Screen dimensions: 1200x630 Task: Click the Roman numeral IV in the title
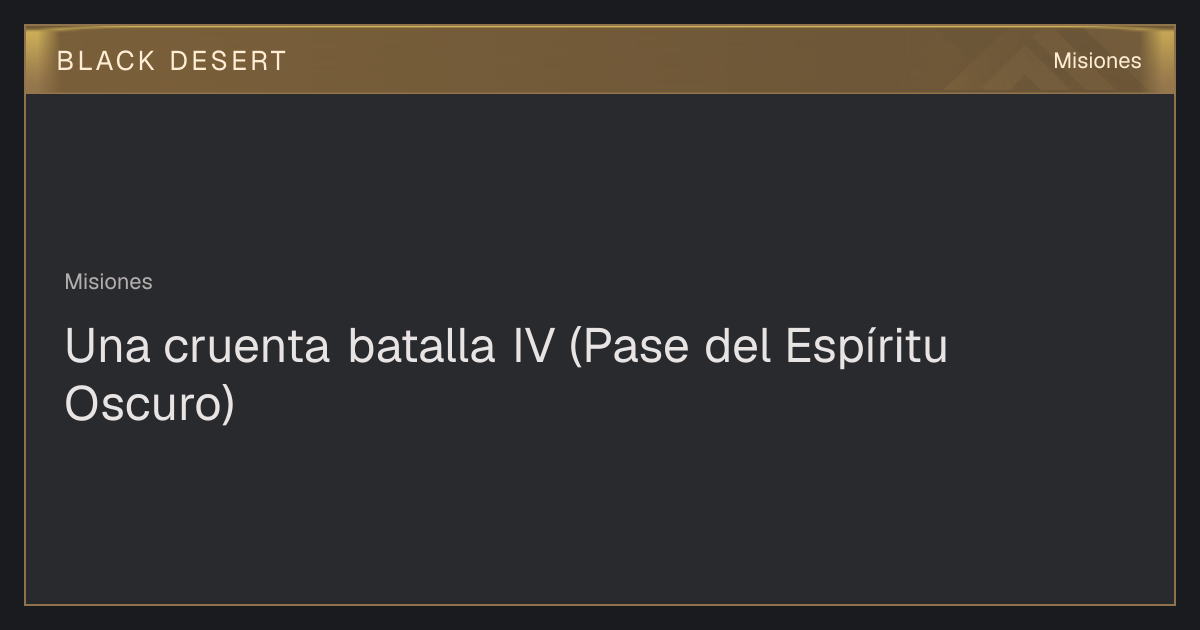[533, 347]
